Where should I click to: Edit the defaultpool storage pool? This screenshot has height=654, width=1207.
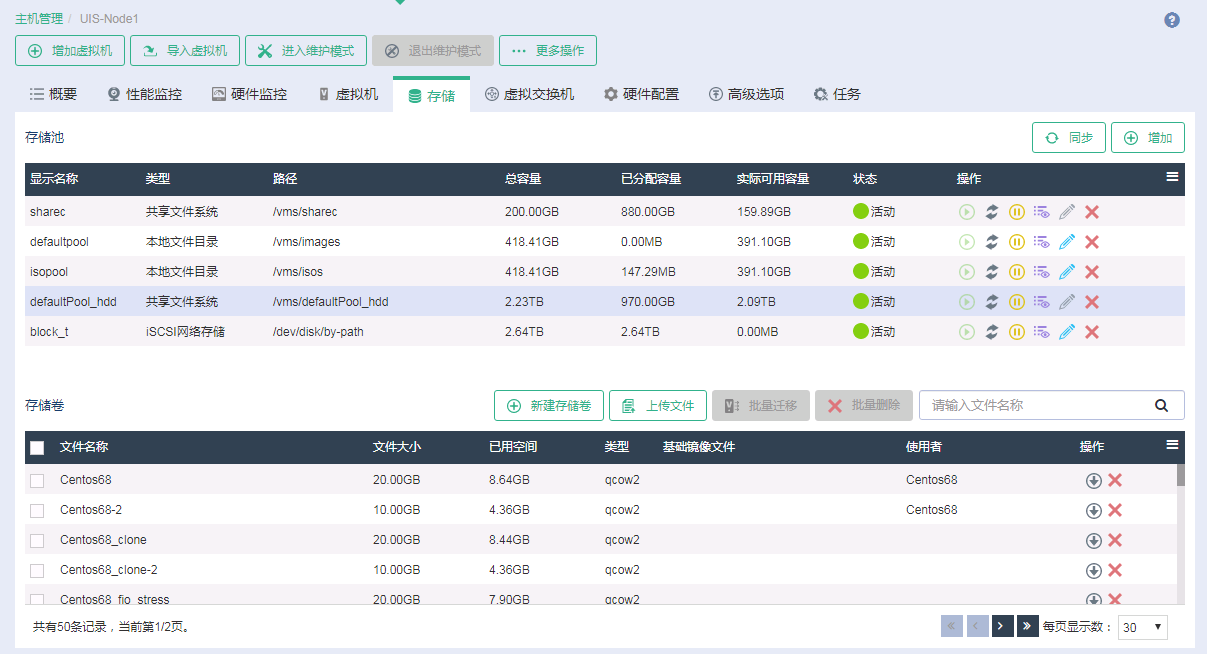(1067, 242)
